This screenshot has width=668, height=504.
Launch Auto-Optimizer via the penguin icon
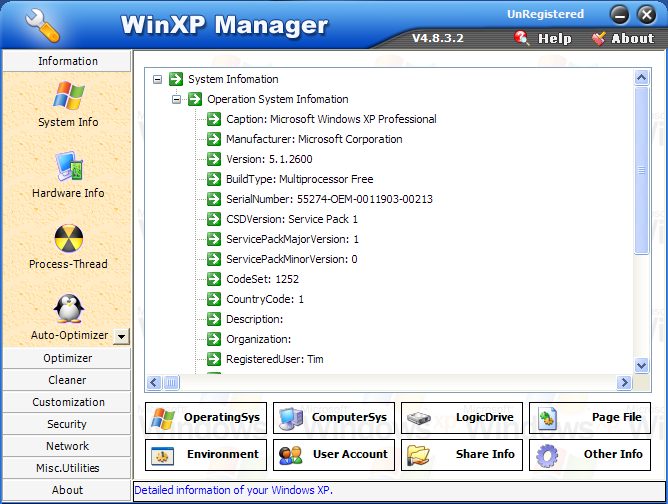pyautogui.click(x=69, y=308)
